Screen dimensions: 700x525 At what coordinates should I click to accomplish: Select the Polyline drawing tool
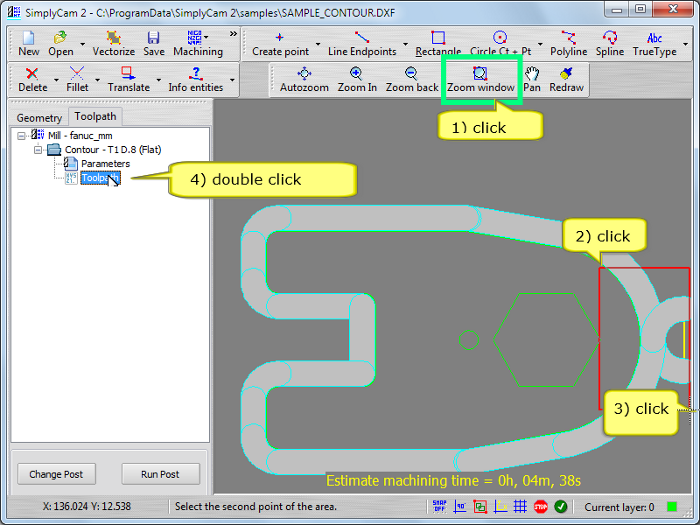[569, 43]
